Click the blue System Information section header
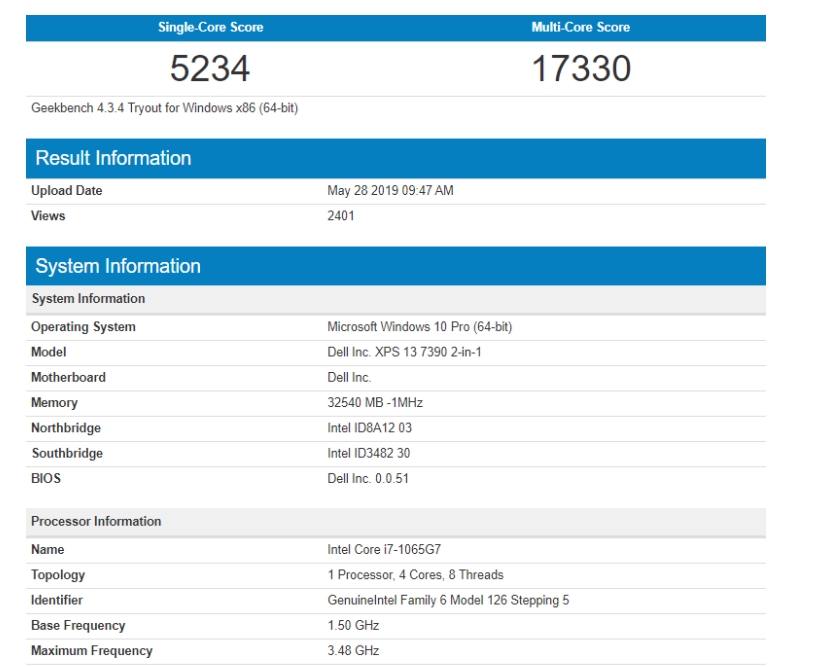This screenshot has width=833, height=667. coord(118,266)
